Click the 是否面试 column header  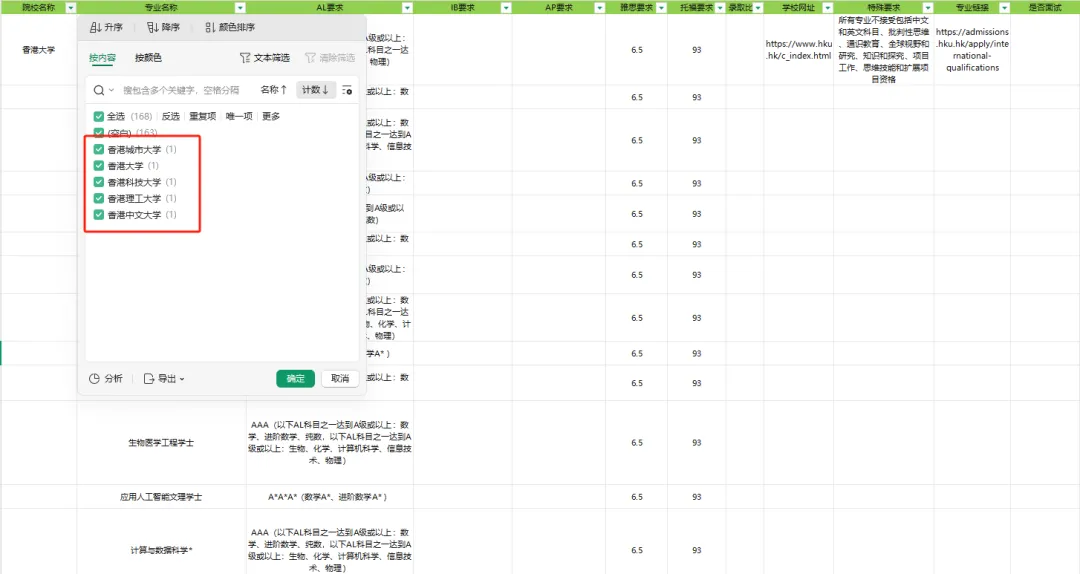click(x=1044, y=8)
